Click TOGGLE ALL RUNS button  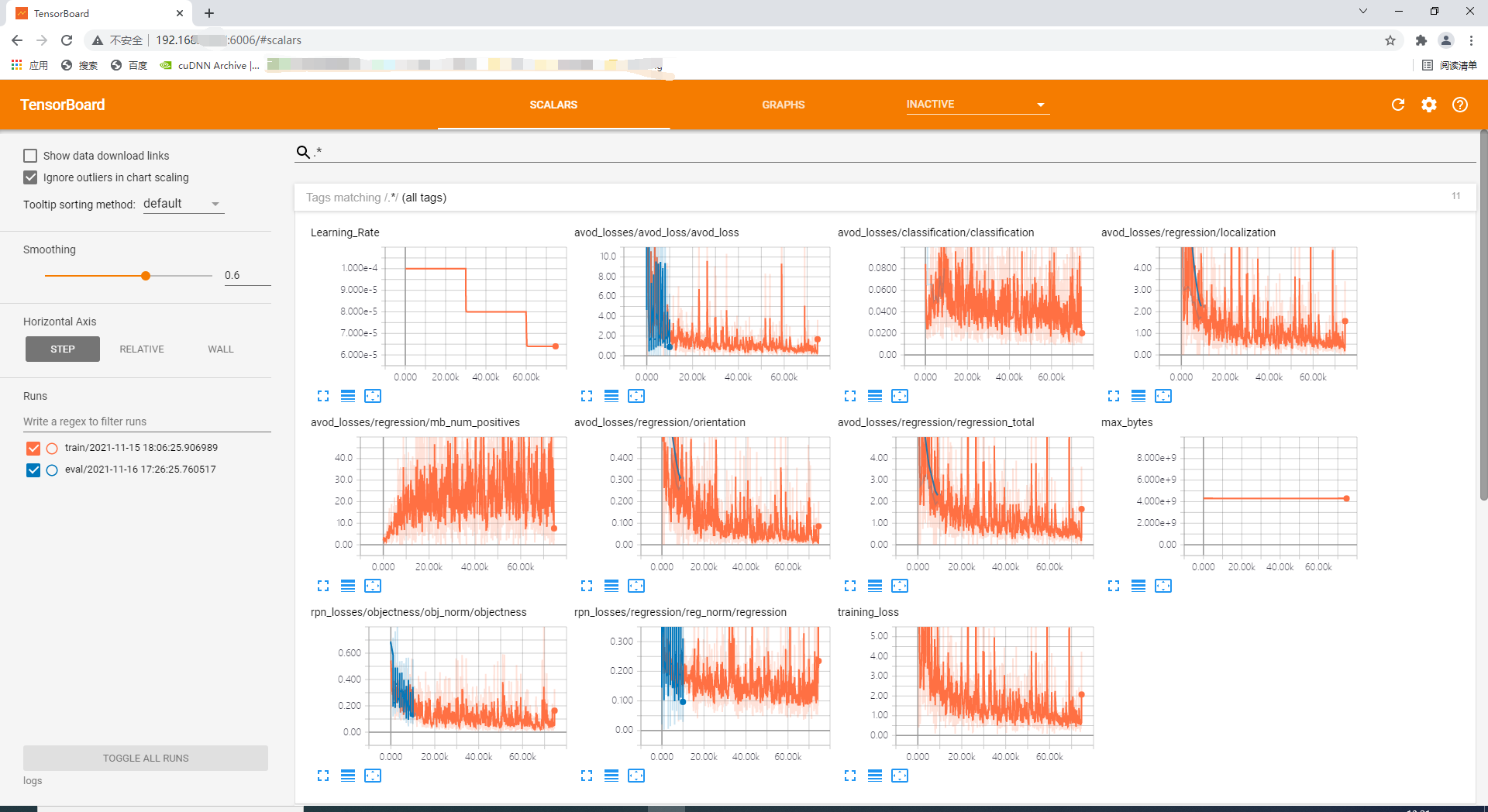146,758
